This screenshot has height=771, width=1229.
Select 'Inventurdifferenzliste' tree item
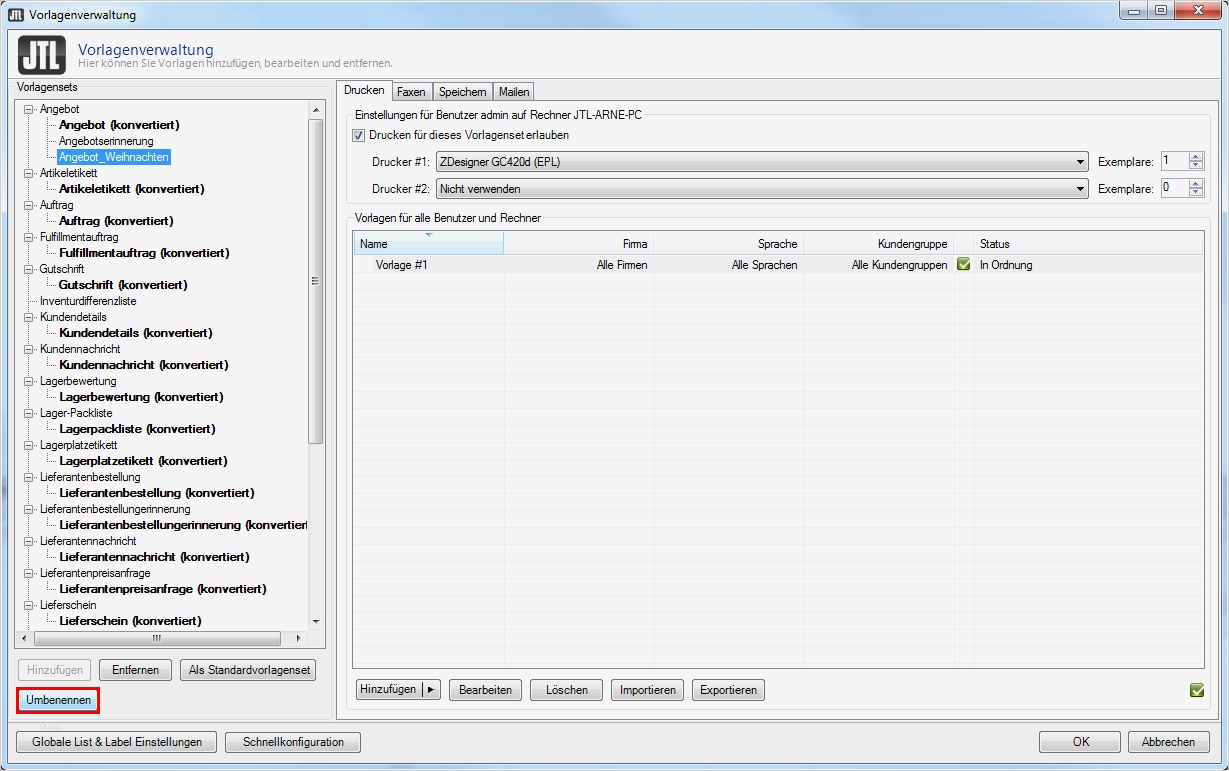pyautogui.click(x=88, y=301)
